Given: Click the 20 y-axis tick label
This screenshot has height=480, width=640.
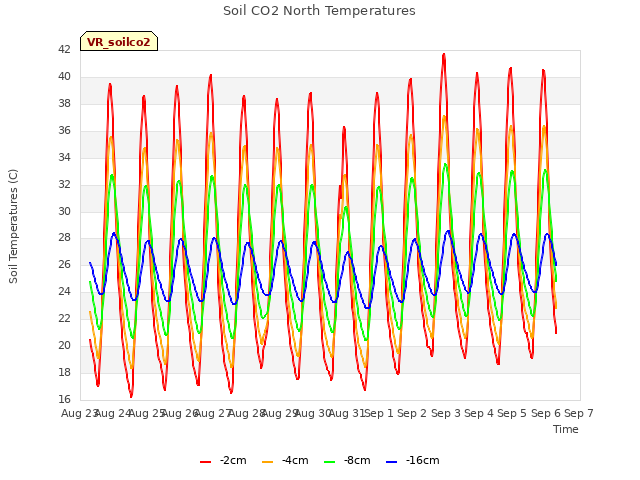Looking at the screenshot, I should tap(64, 345).
